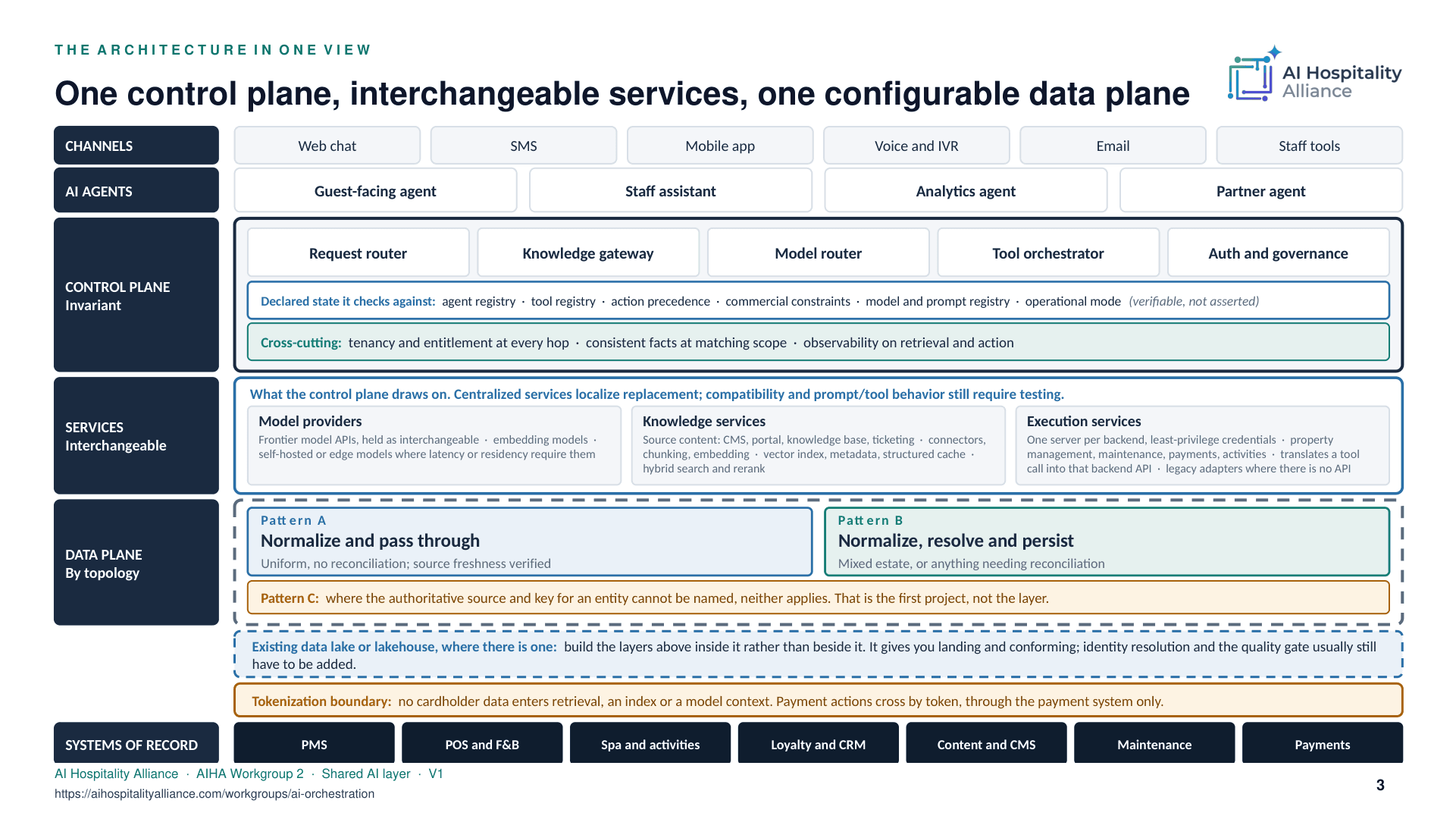This screenshot has width=1456, height=819.
Task: Select the PMS system box
Action: pos(315,743)
